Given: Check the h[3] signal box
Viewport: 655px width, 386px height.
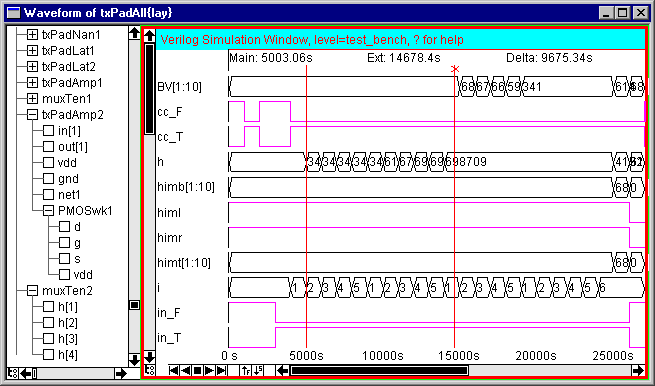Looking at the screenshot, I should (x=48, y=339).
